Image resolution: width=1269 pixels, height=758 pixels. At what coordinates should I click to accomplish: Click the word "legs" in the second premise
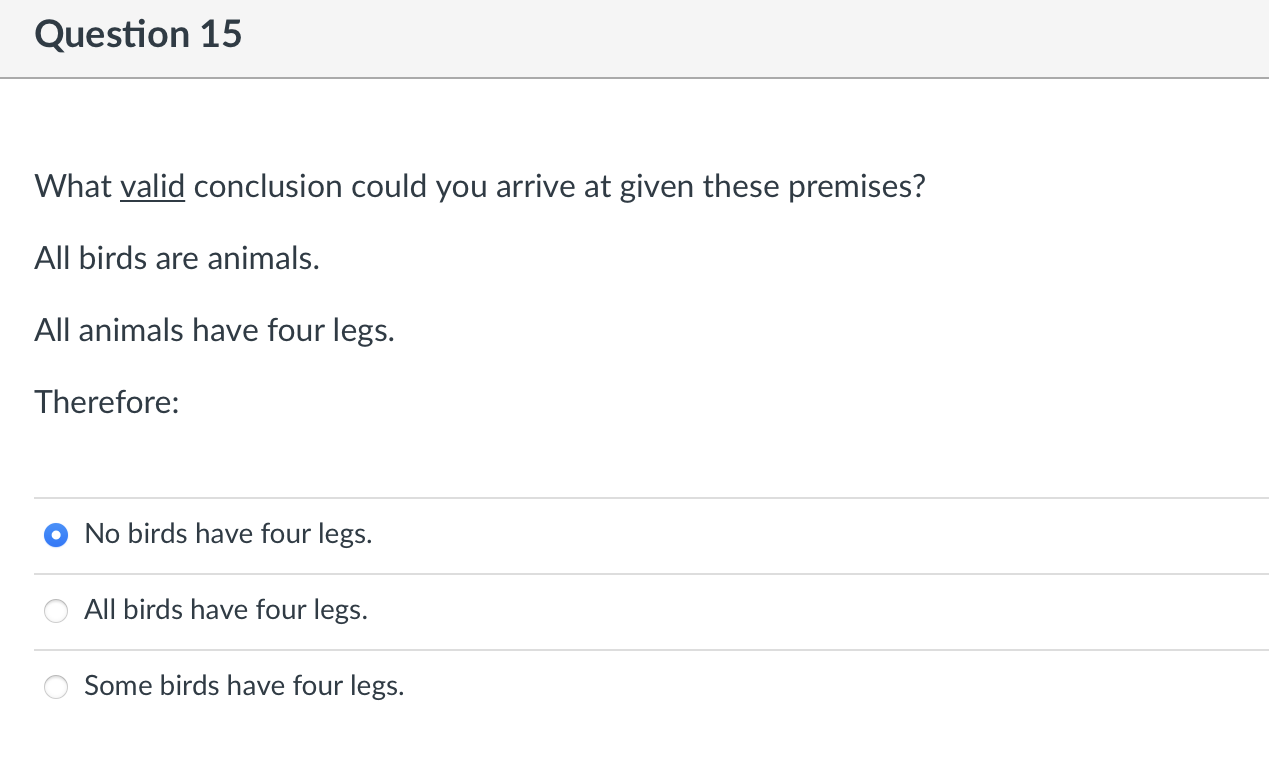pos(367,331)
